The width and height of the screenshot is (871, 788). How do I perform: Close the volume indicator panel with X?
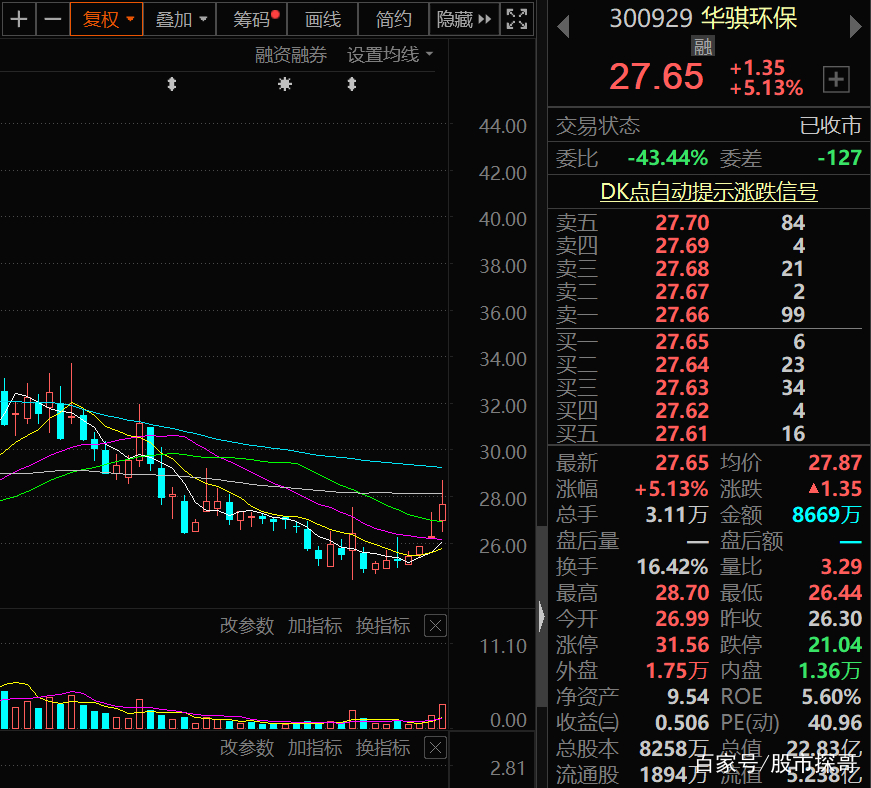[435, 625]
